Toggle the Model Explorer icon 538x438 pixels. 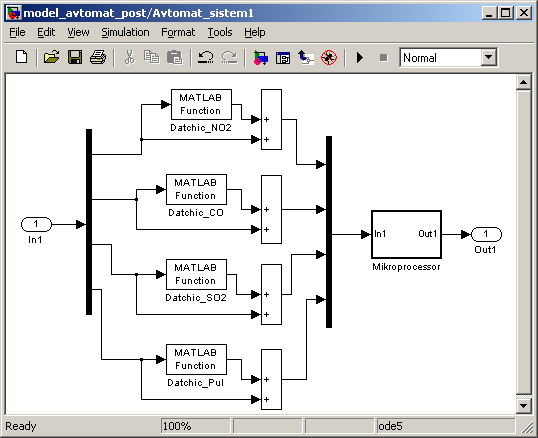tap(283, 58)
